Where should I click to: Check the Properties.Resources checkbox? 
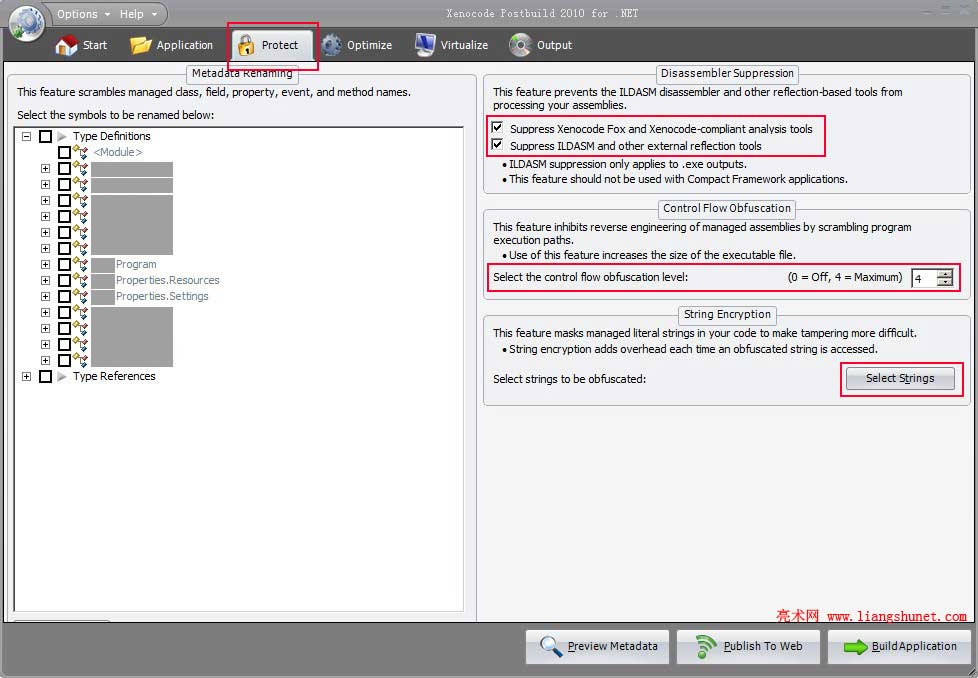pos(64,281)
